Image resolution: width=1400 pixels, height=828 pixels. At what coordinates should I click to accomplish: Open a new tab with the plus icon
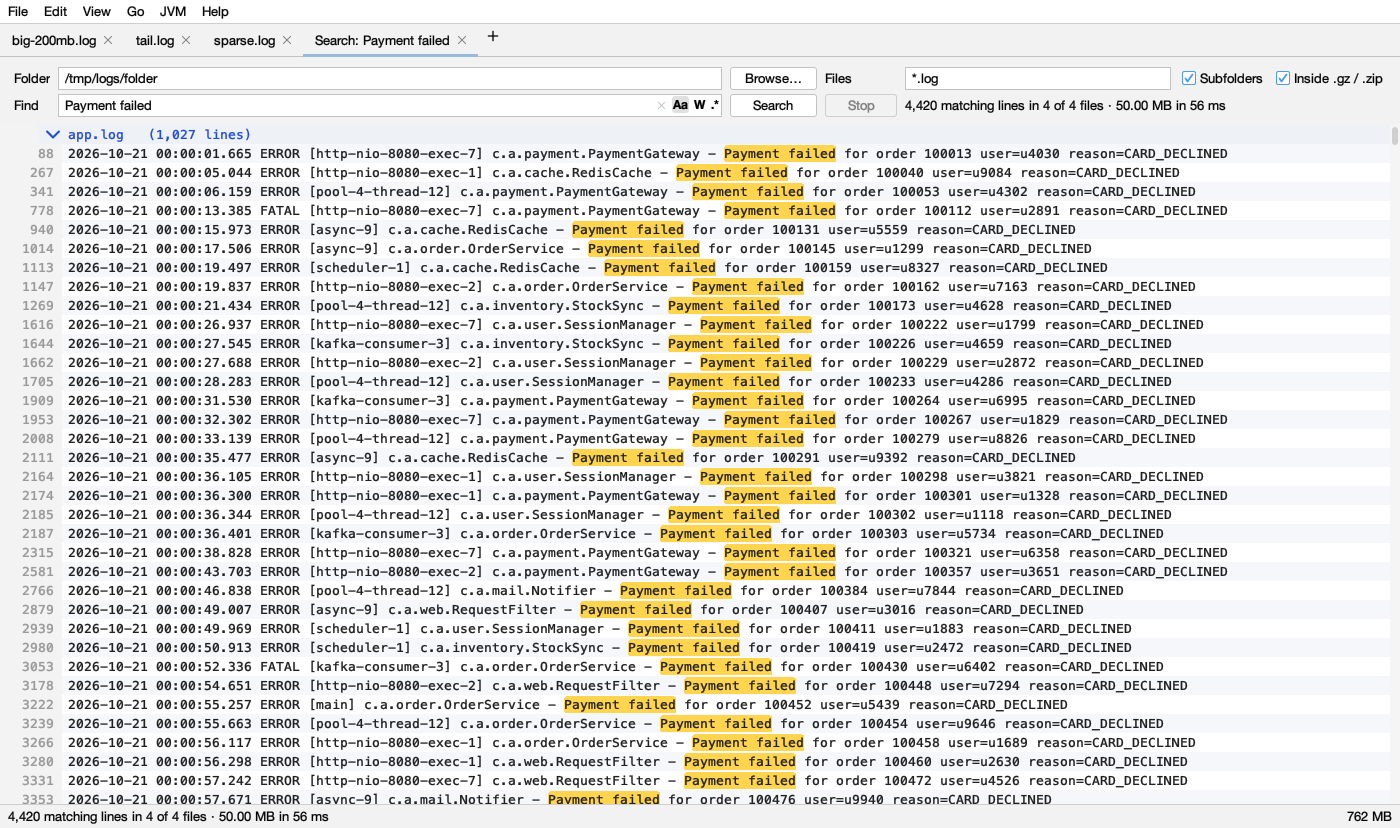tap(492, 37)
